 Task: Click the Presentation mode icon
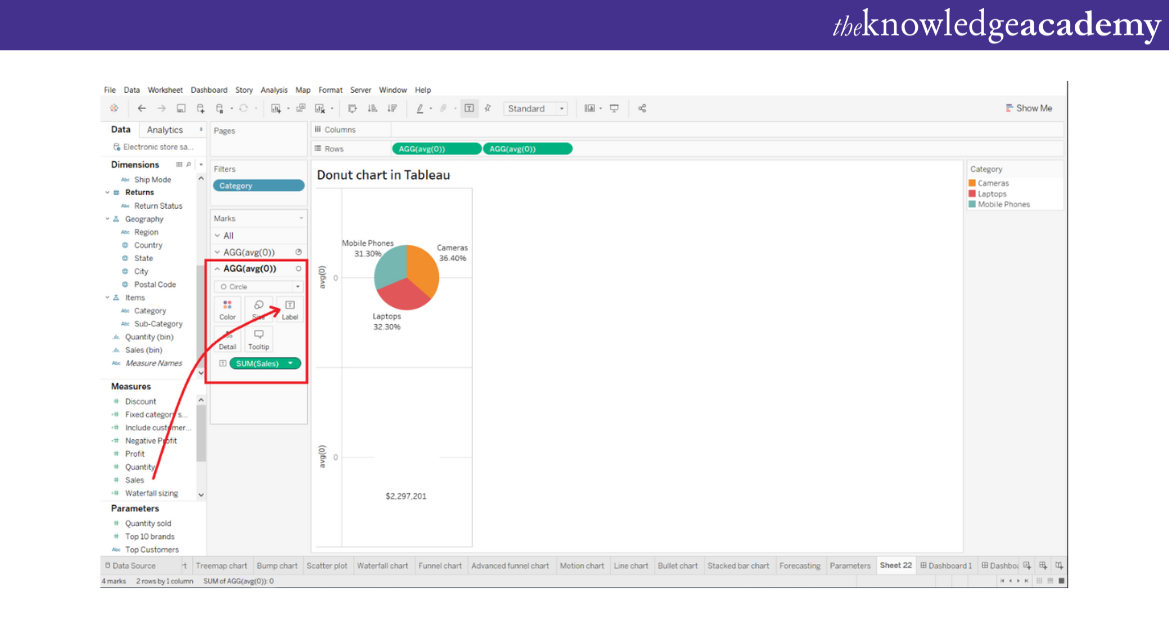(x=614, y=108)
